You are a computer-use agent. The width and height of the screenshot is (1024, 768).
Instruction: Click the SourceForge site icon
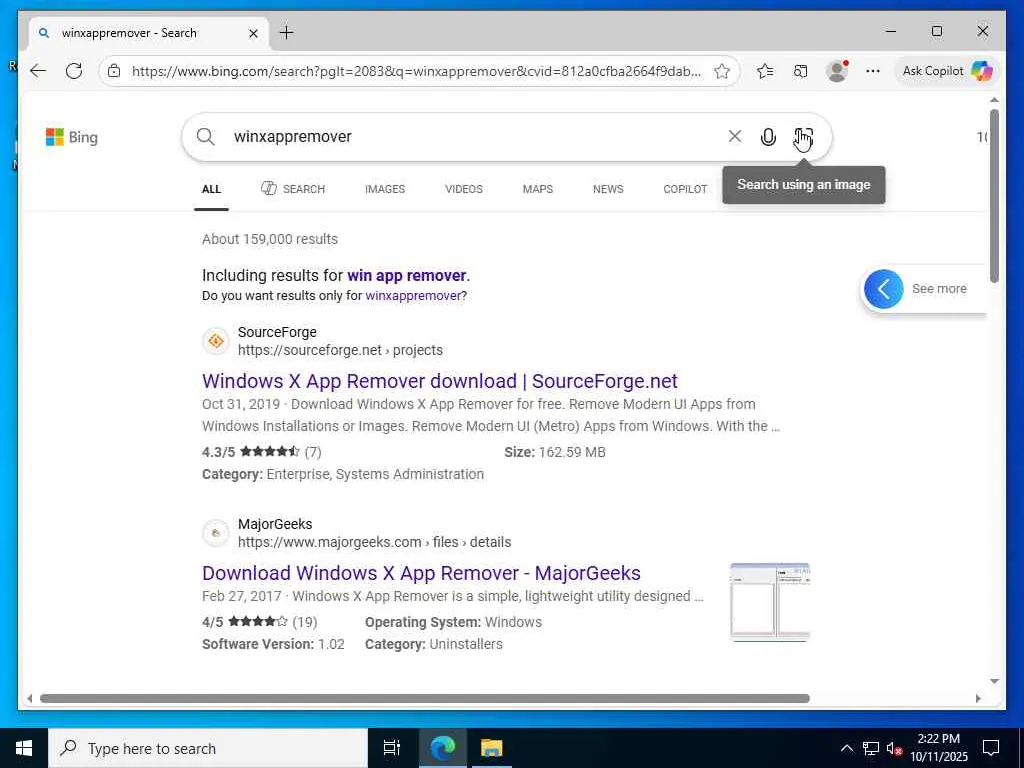click(216, 341)
